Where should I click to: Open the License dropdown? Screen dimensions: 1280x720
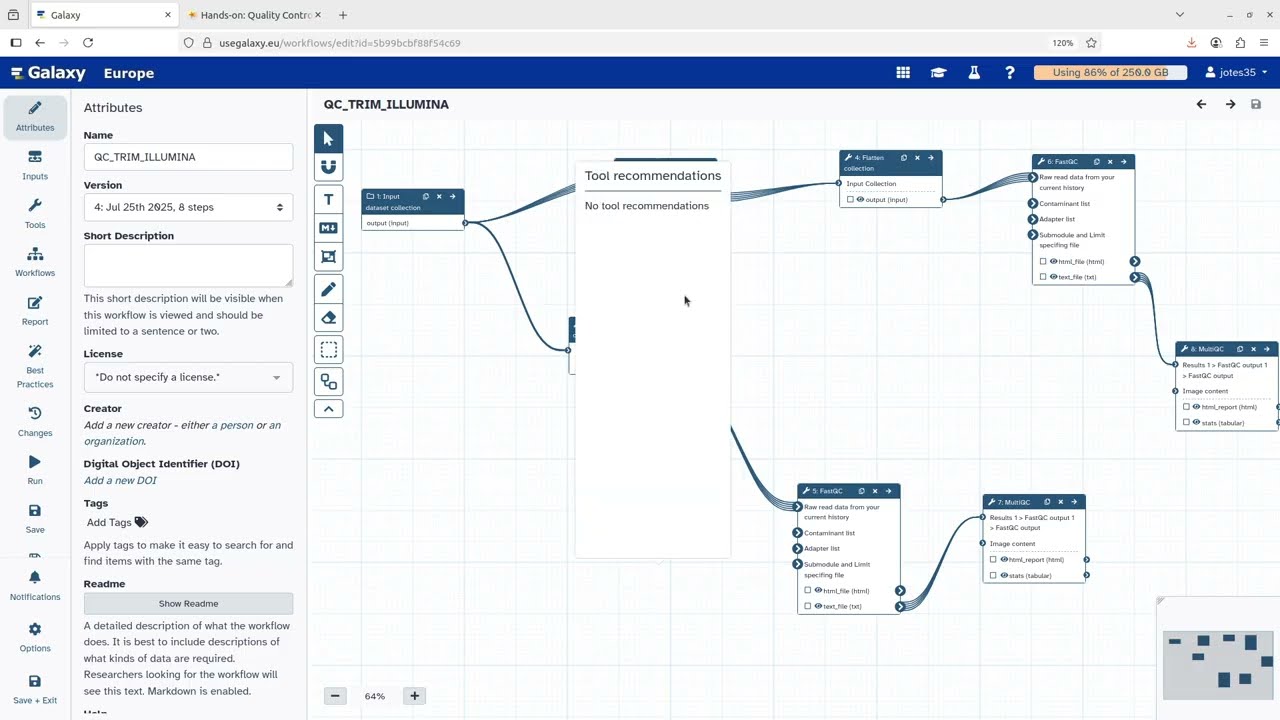(x=188, y=377)
